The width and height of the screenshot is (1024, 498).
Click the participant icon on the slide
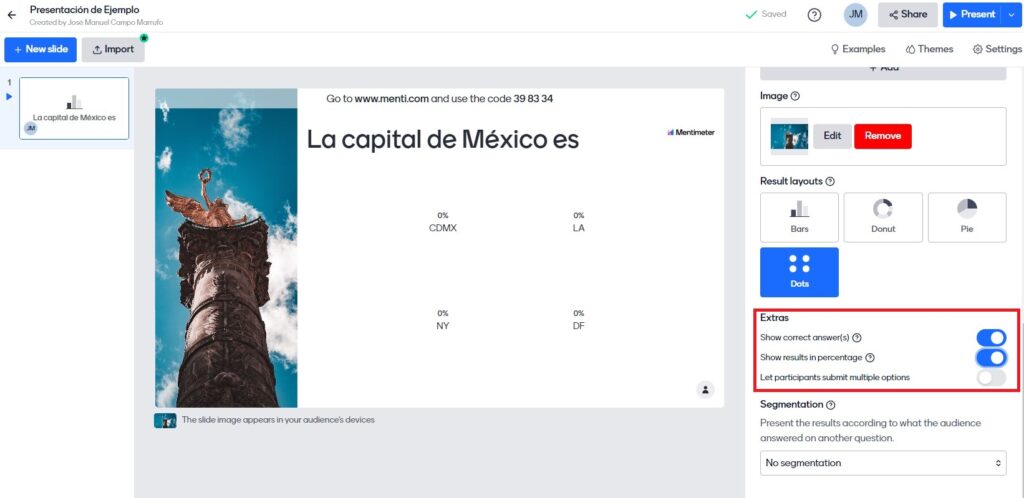pos(705,389)
